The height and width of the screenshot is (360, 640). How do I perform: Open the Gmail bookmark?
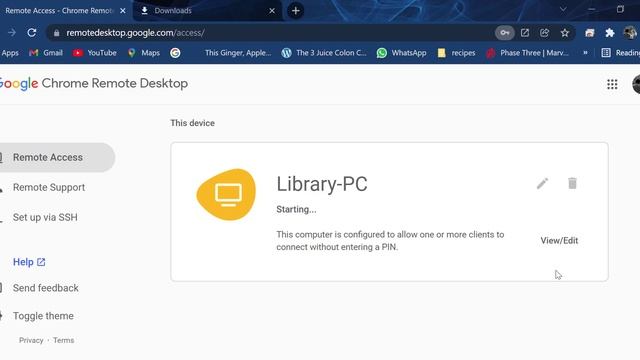coord(46,53)
